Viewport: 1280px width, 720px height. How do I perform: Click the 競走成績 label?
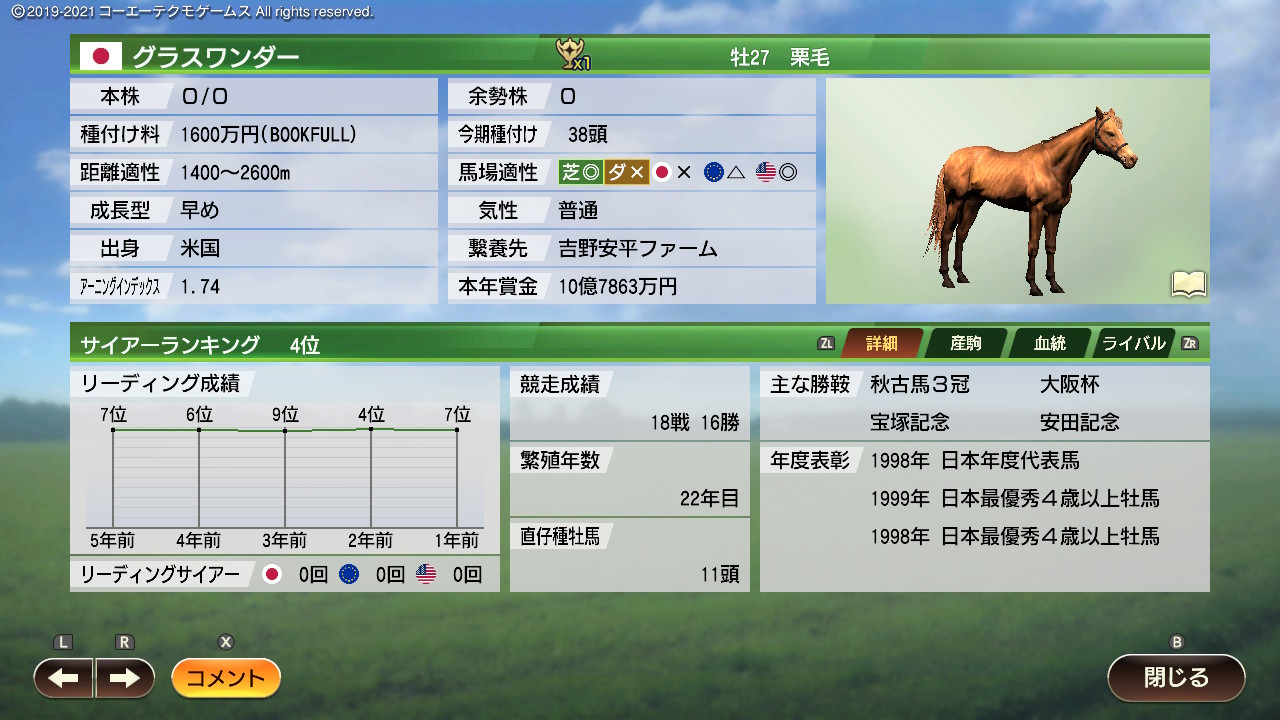coord(560,384)
